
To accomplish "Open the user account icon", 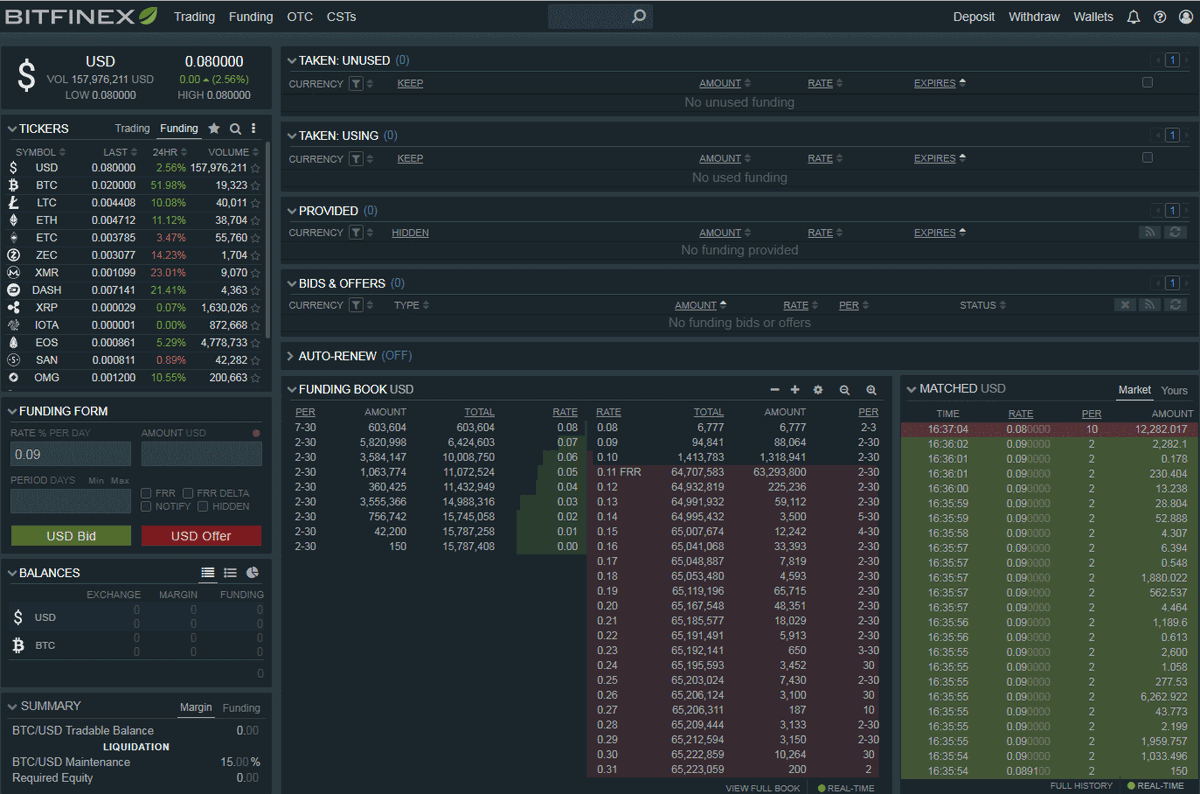I will pos(1185,17).
